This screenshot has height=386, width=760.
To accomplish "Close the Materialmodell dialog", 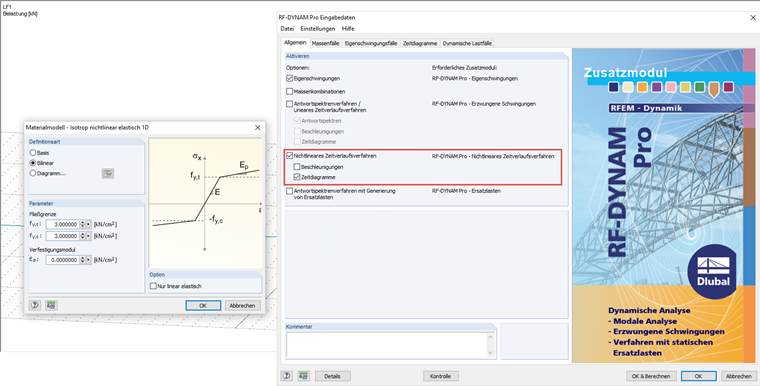I will click(x=257, y=128).
